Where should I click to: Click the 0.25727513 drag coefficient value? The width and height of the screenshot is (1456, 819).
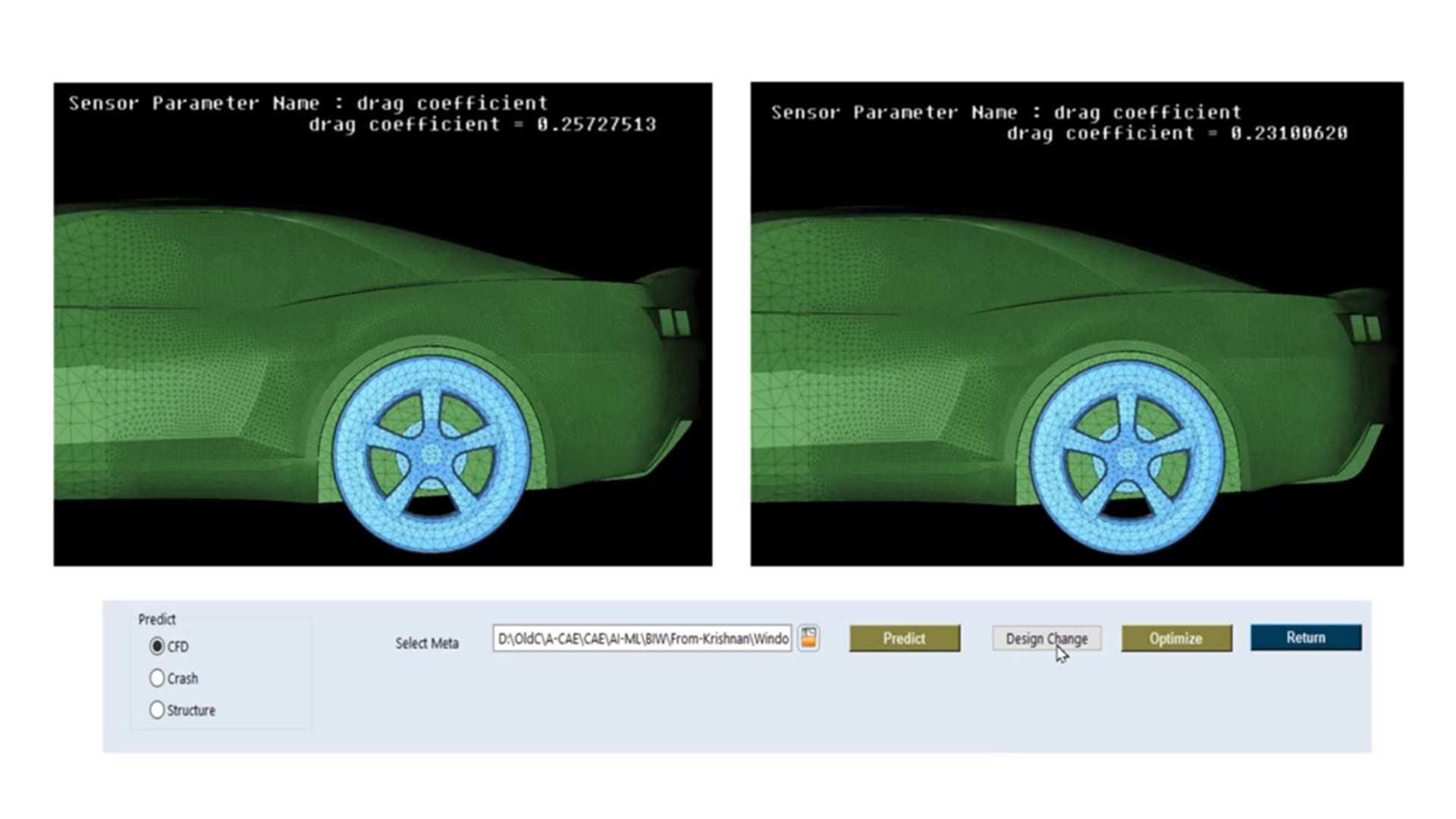click(596, 124)
